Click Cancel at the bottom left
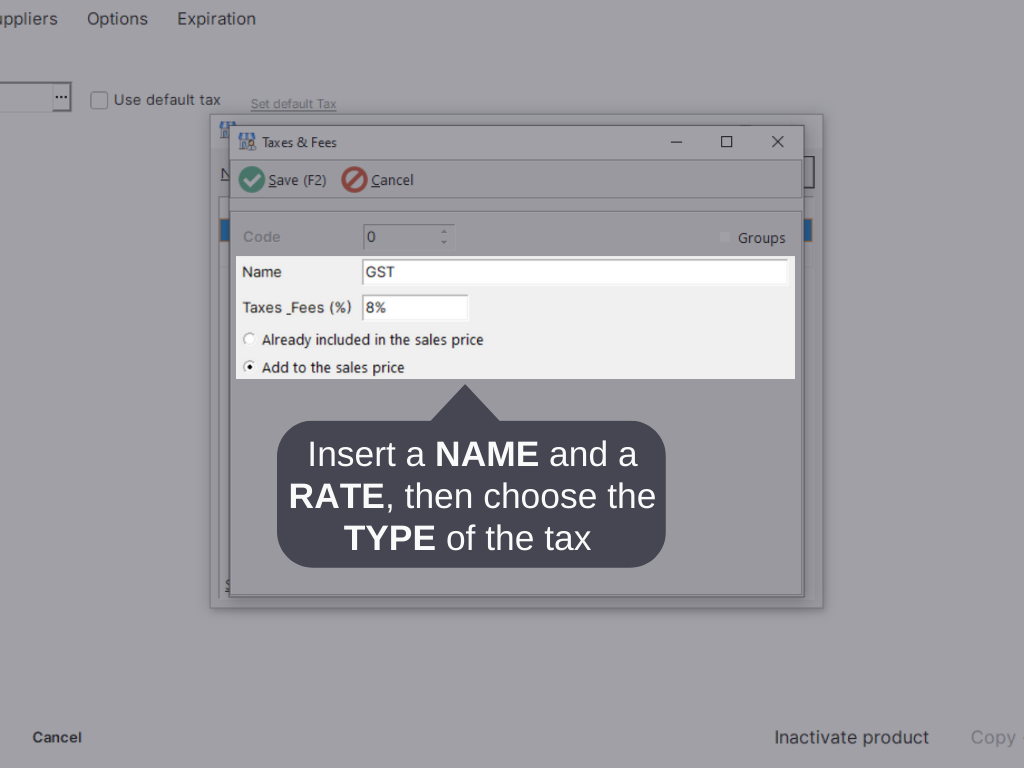 point(57,737)
